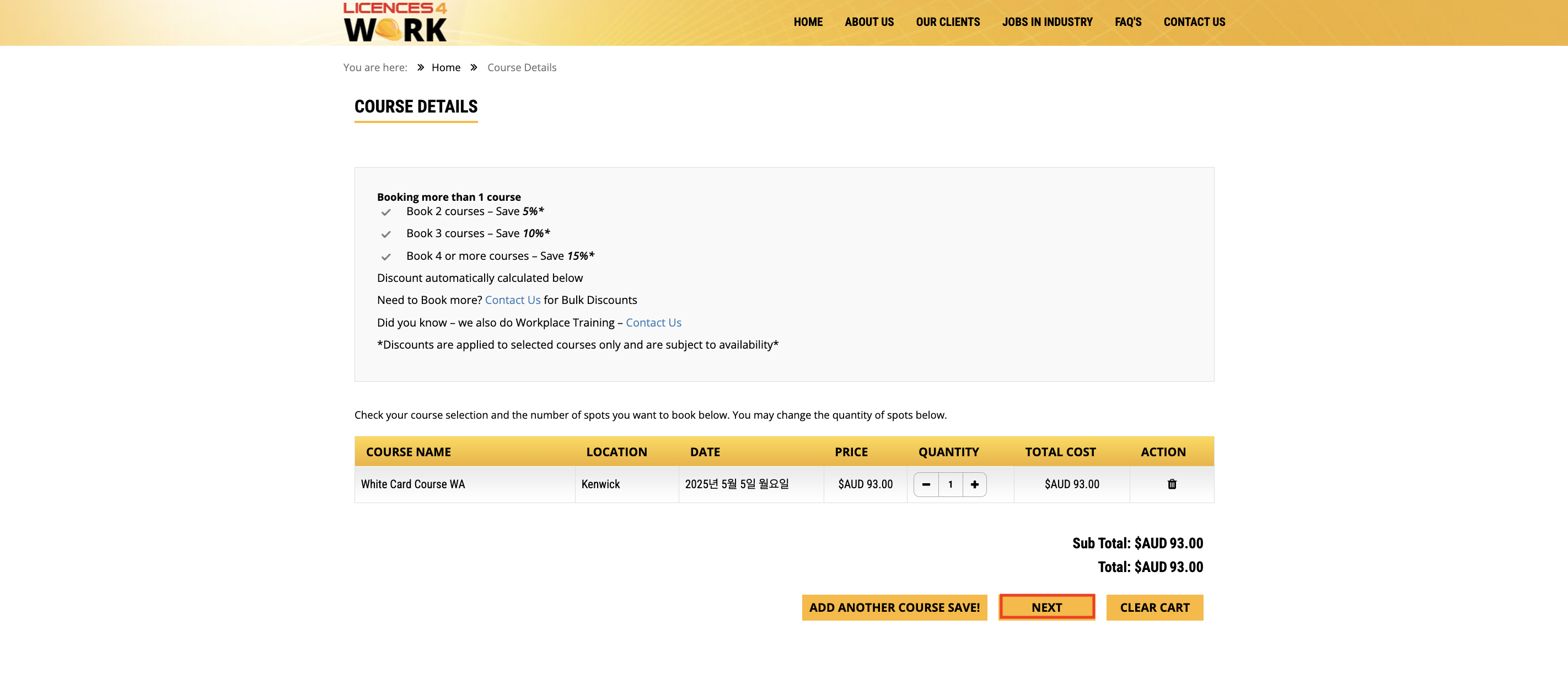The image size is (1568, 673).
Task: Go to Our Clients page
Action: [947, 22]
